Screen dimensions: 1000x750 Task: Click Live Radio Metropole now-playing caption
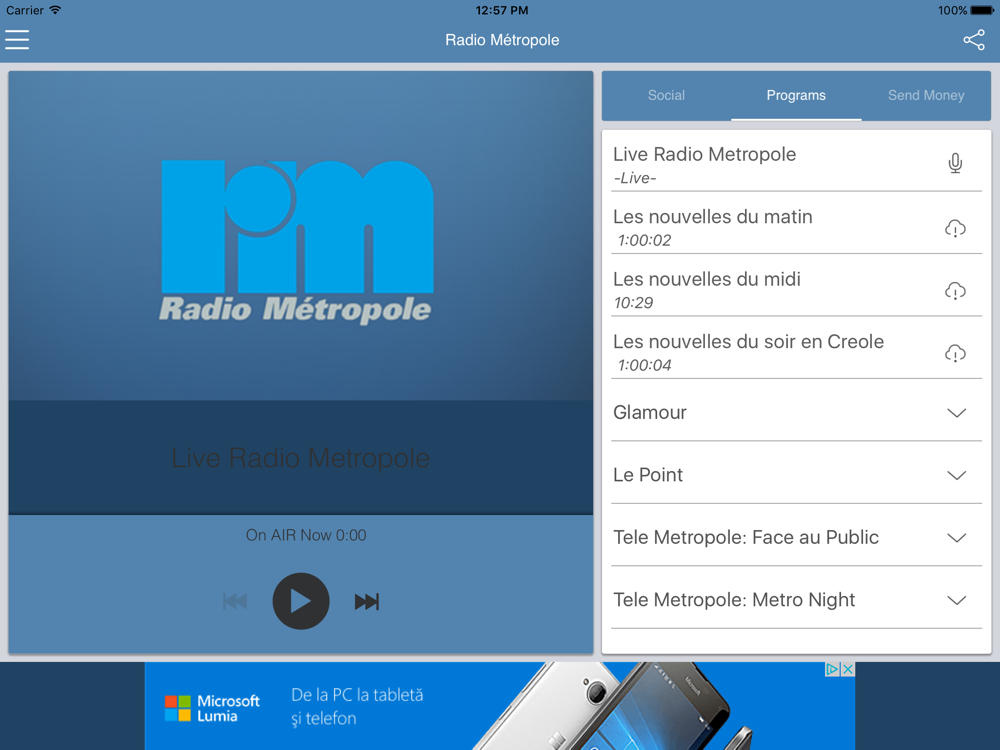pyautogui.click(x=300, y=458)
